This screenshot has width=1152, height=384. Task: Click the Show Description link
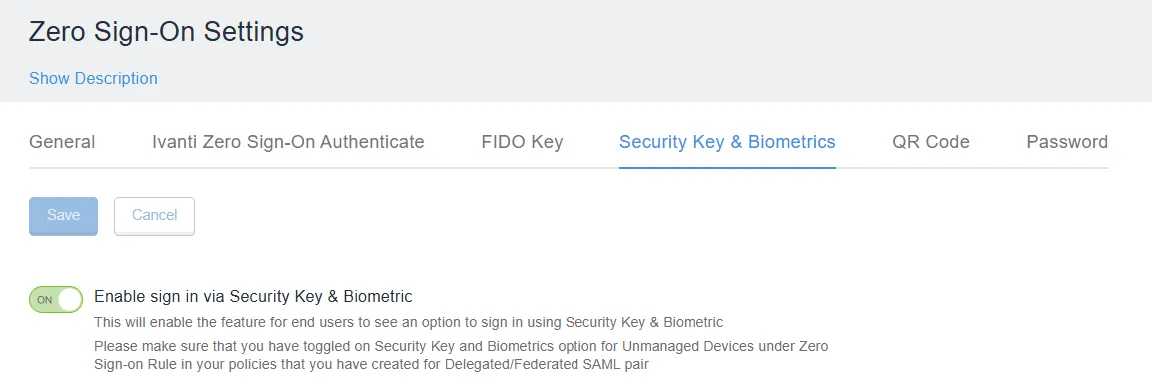pos(93,78)
